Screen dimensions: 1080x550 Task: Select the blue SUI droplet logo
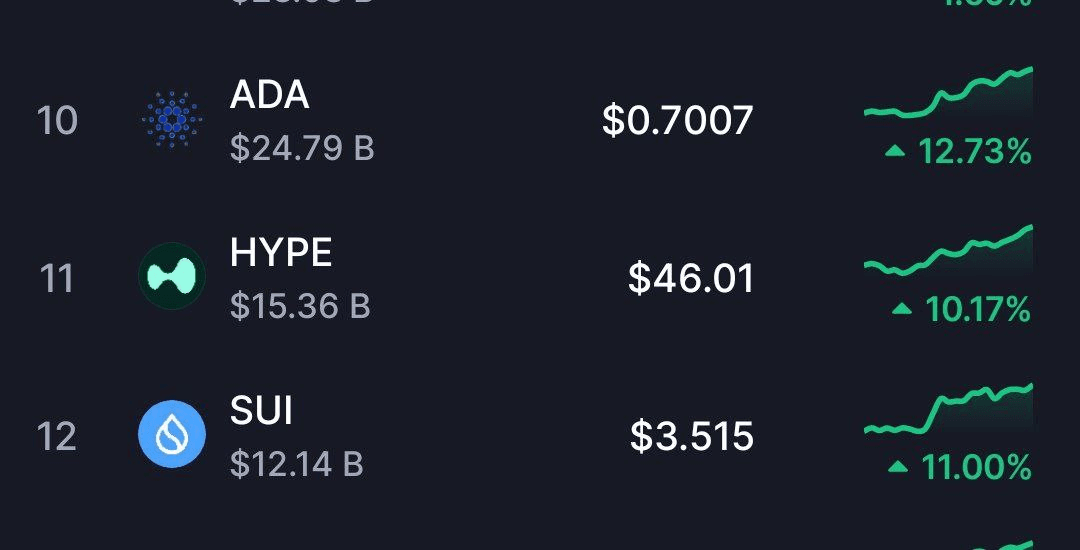(172, 434)
